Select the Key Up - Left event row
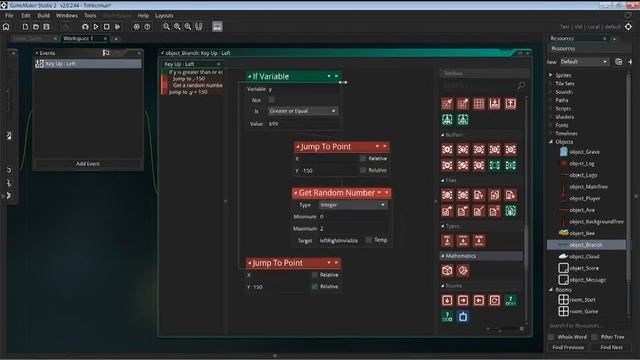This screenshot has height=360, width=640. point(88,64)
